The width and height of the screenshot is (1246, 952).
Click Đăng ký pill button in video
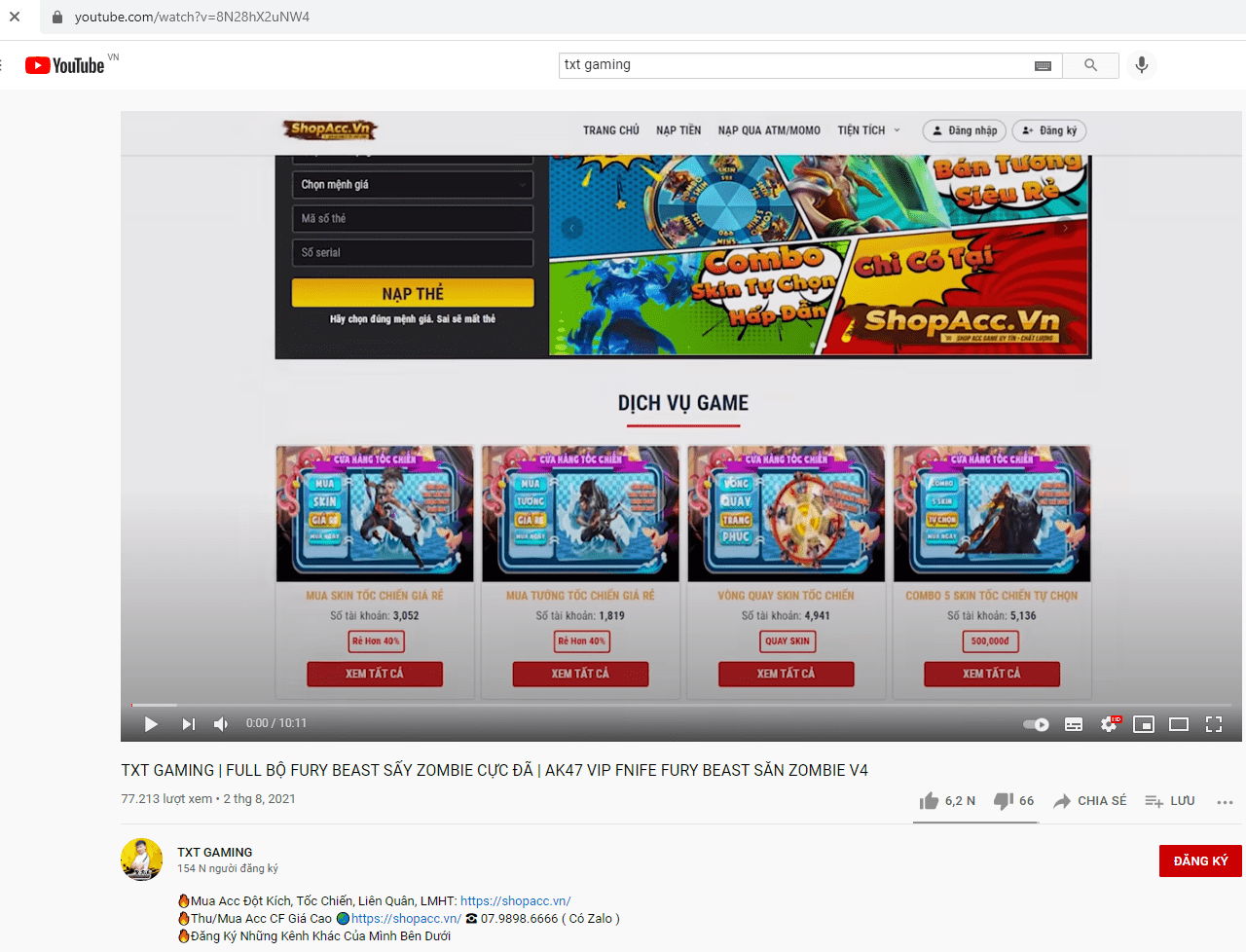pyautogui.click(x=1048, y=130)
